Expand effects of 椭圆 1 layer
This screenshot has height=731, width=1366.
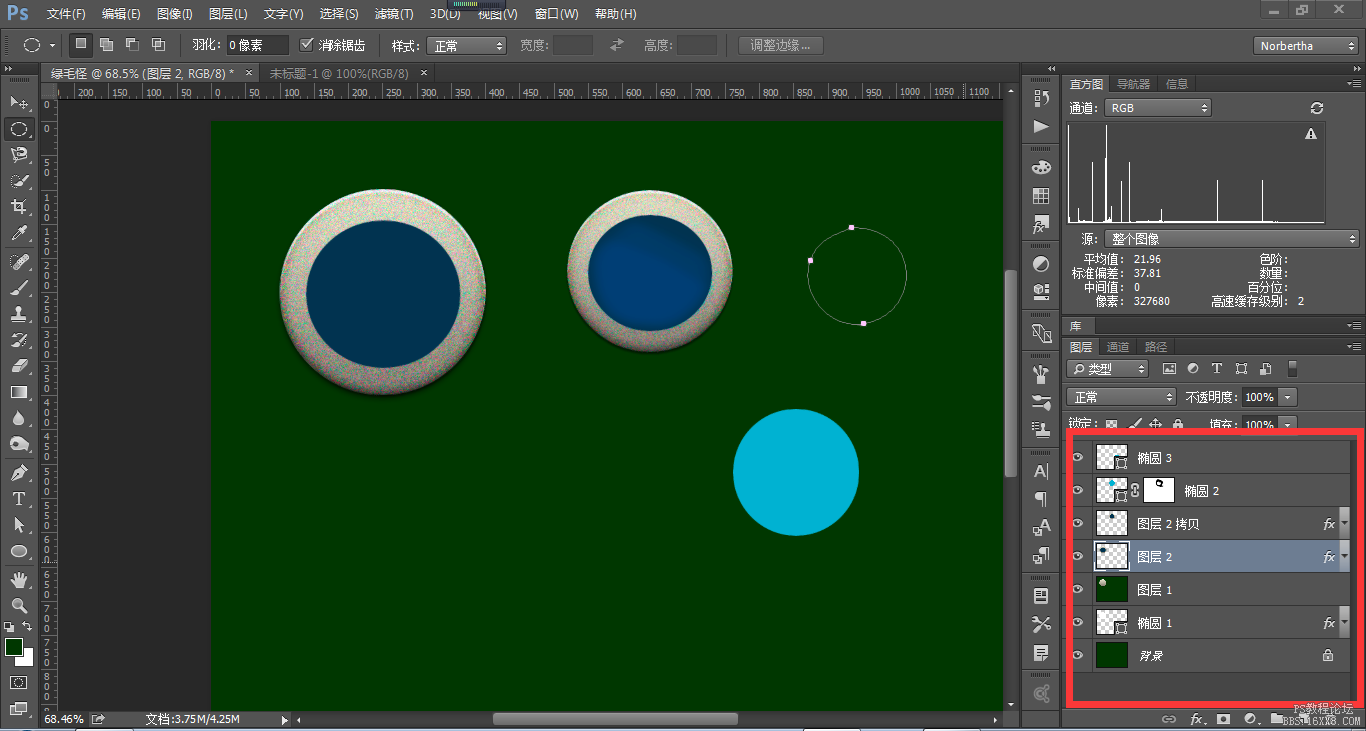(x=1345, y=622)
